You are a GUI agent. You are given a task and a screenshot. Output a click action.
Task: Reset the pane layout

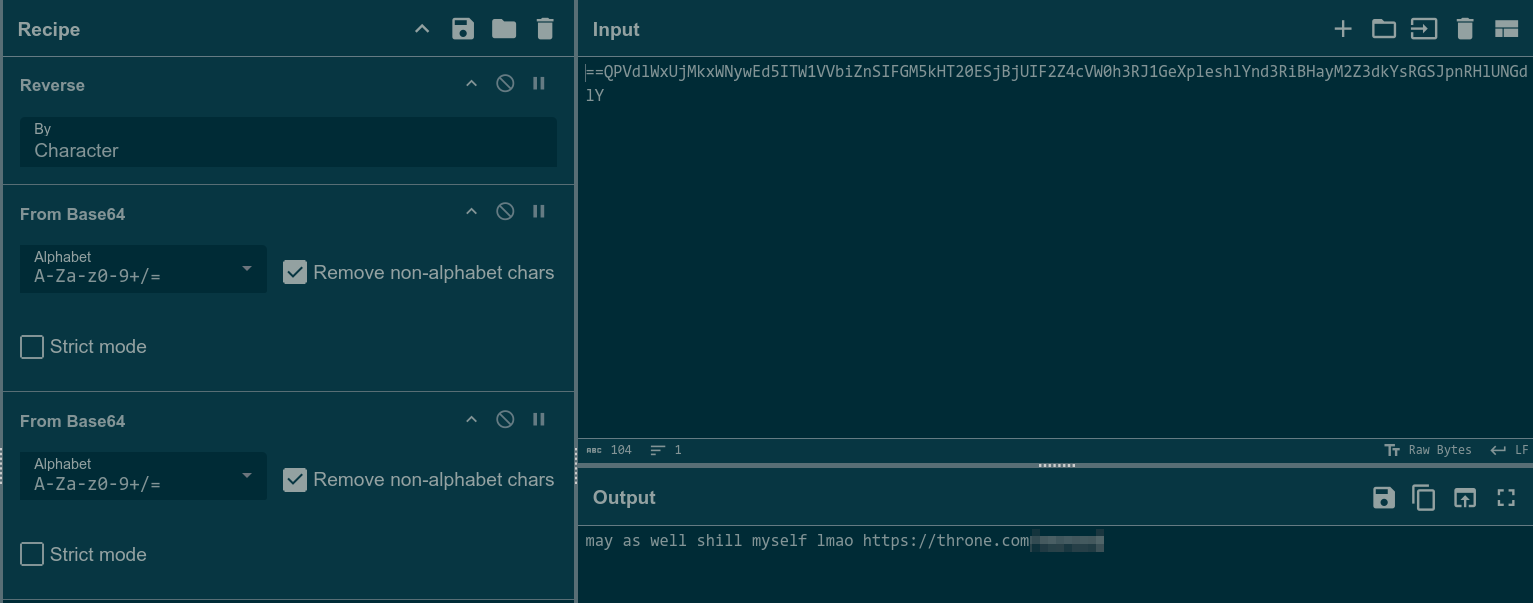[1506, 29]
